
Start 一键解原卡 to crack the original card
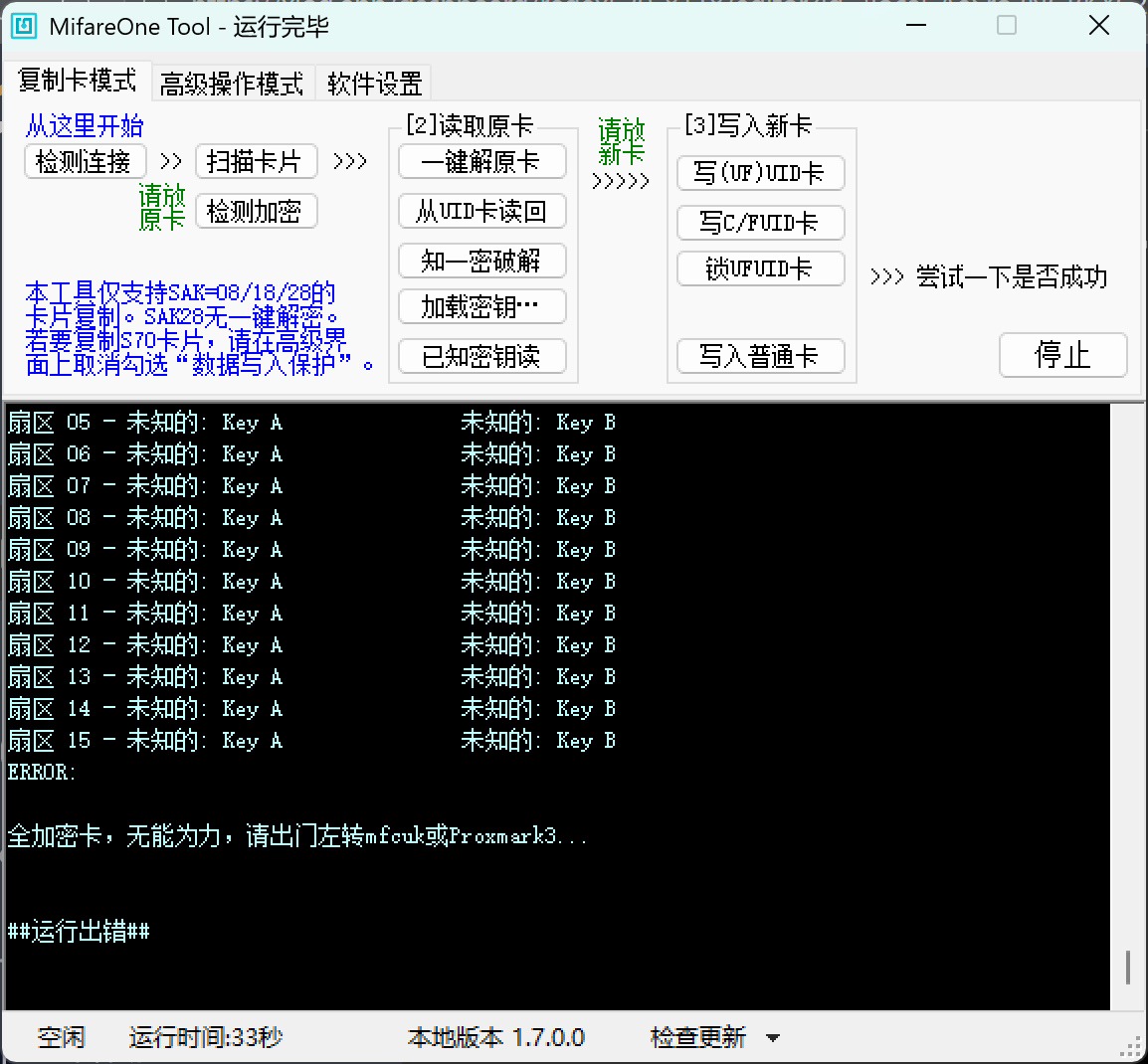pyautogui.click(x=481, y=162)
